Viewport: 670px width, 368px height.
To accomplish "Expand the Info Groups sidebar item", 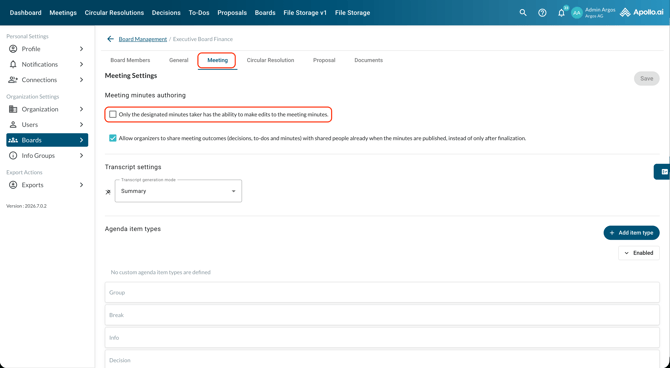I will point(47,156).
